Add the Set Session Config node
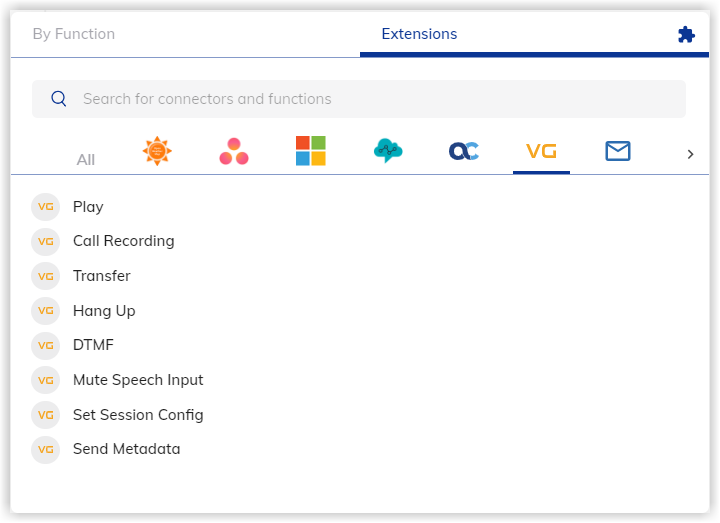 138,415
